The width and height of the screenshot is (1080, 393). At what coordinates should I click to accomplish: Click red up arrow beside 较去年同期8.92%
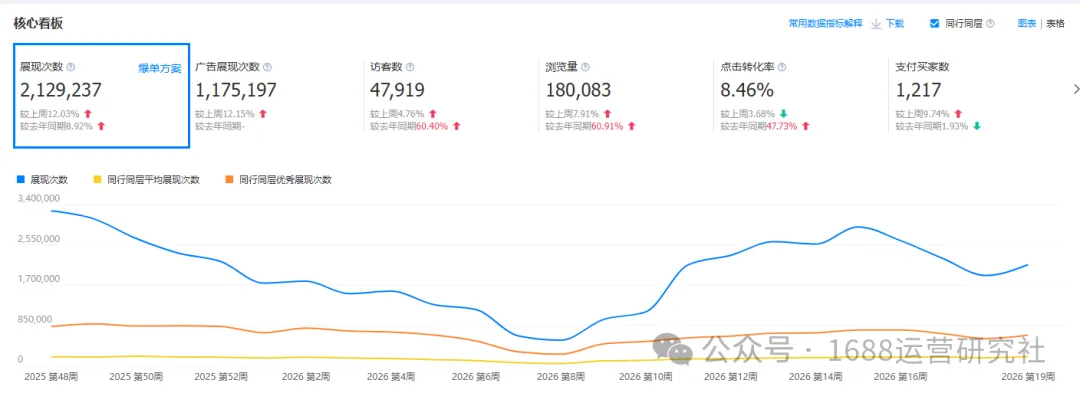pos(101,126)
